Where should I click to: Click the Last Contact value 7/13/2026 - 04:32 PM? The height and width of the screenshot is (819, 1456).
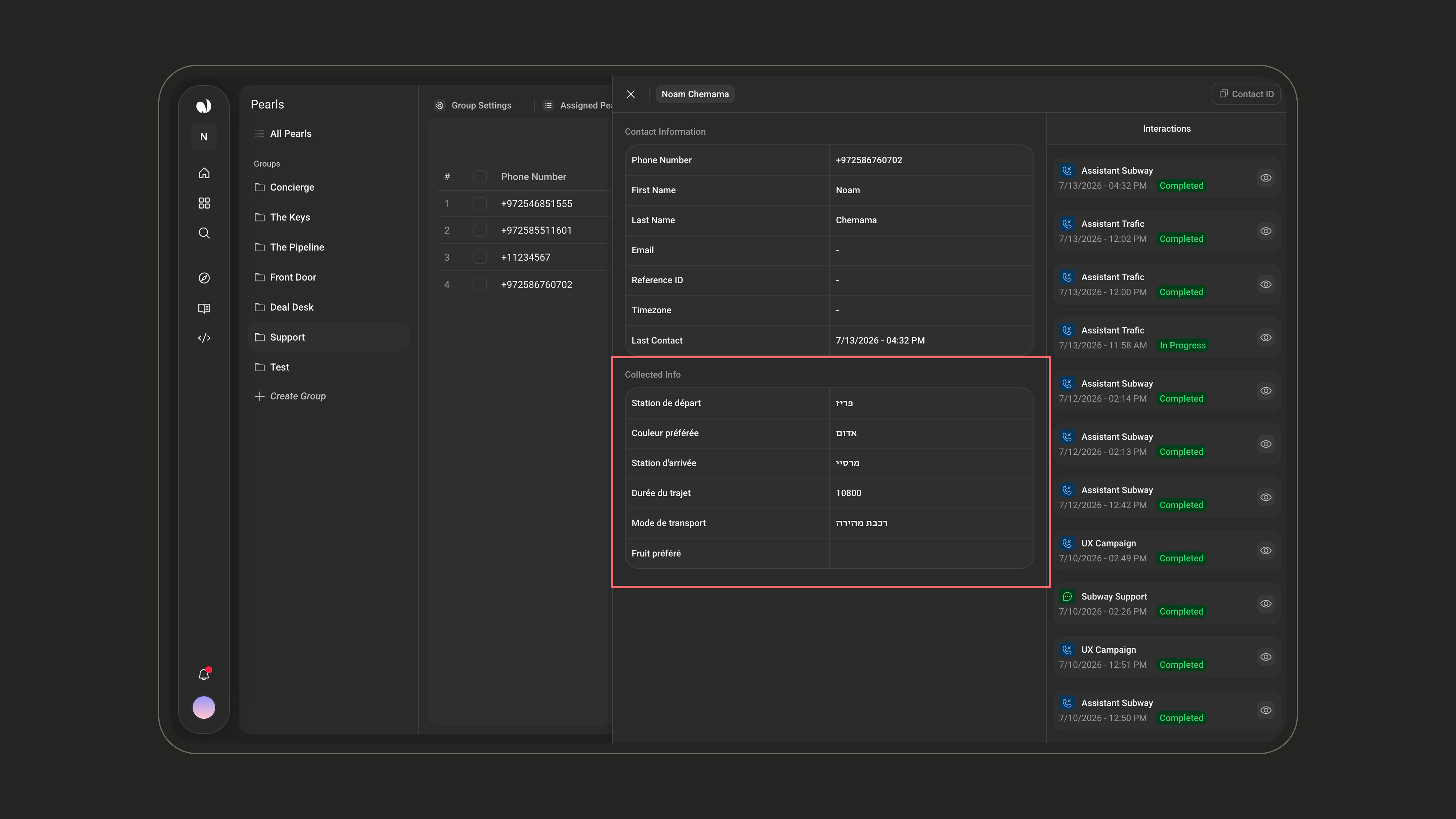[x=880, y=340]
